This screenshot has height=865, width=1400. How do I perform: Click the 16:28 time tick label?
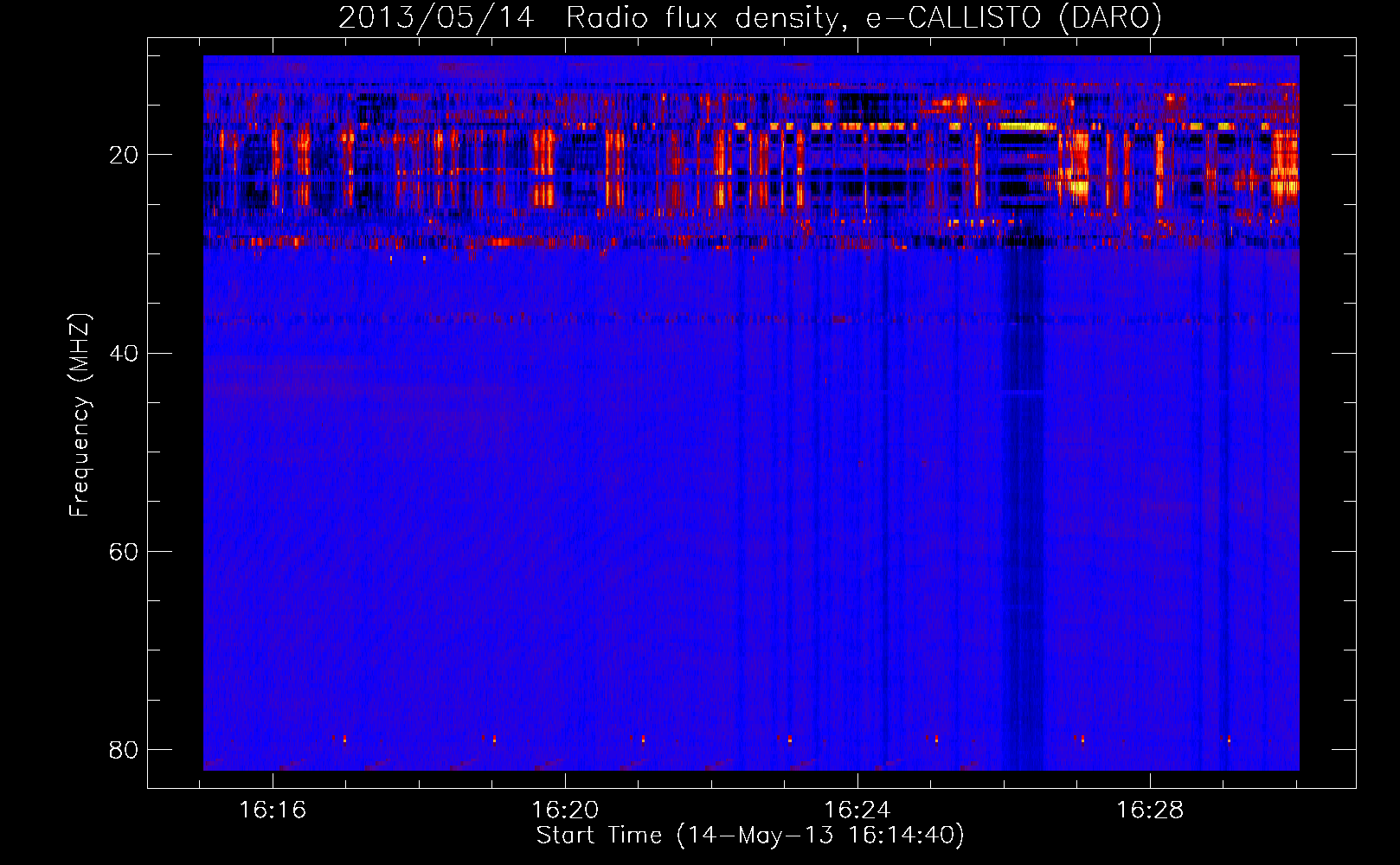(x=1150, y=811)
